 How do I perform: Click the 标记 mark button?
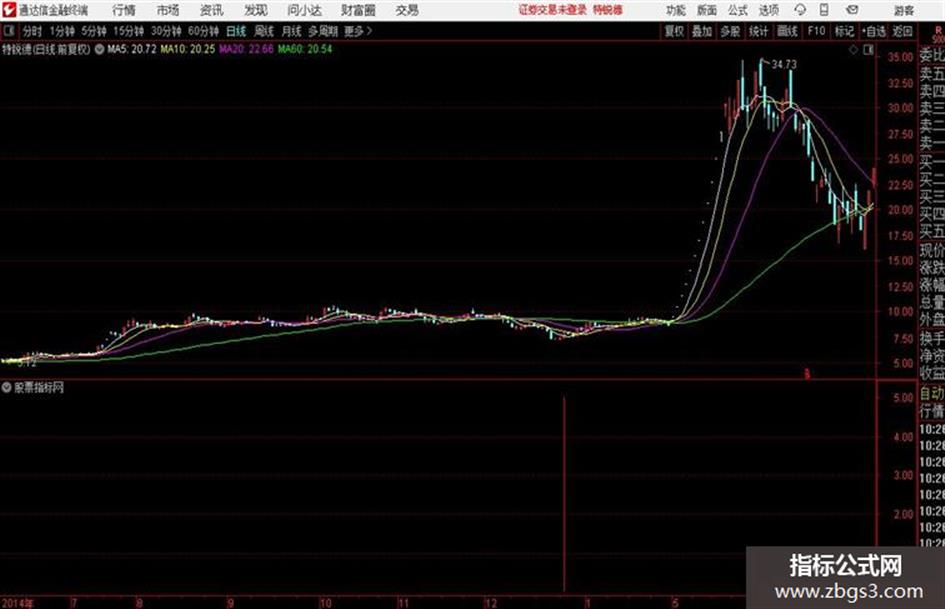[844, 31]
